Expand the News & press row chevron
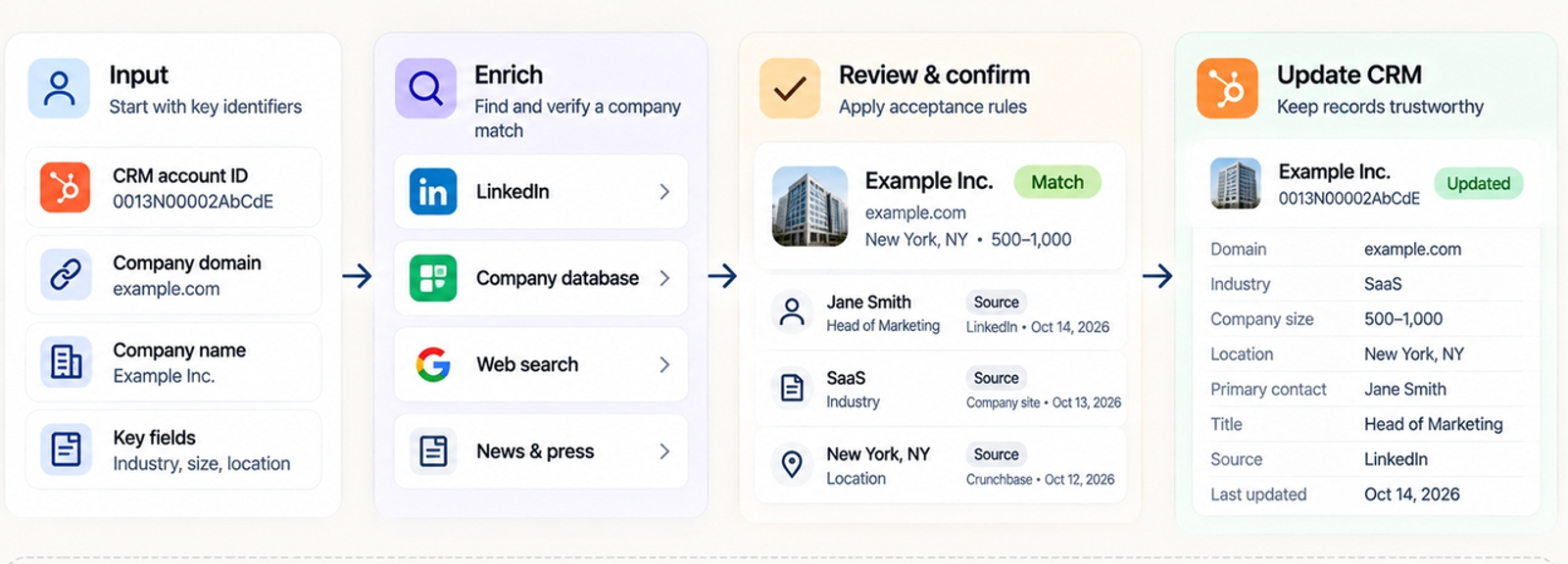 (664, 451)
